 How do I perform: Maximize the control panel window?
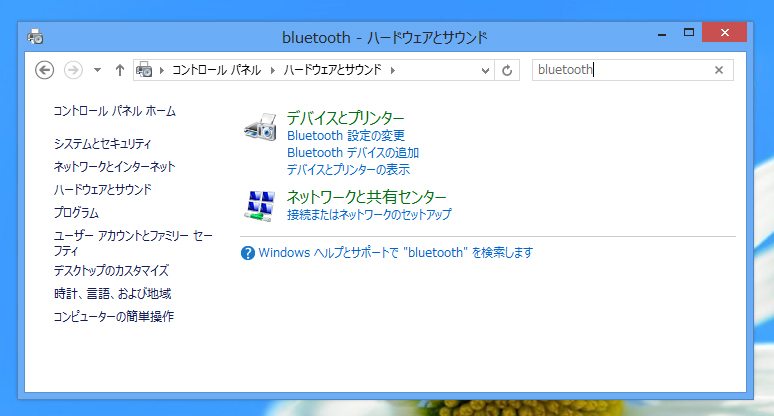coord(689,33)
